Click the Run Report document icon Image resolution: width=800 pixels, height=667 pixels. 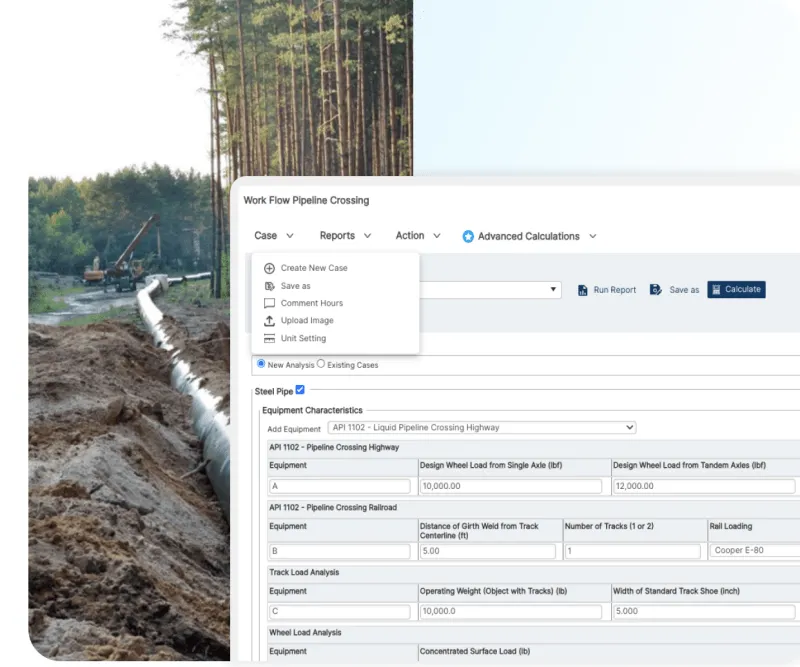pyautogui.click(x=583, y=290)
